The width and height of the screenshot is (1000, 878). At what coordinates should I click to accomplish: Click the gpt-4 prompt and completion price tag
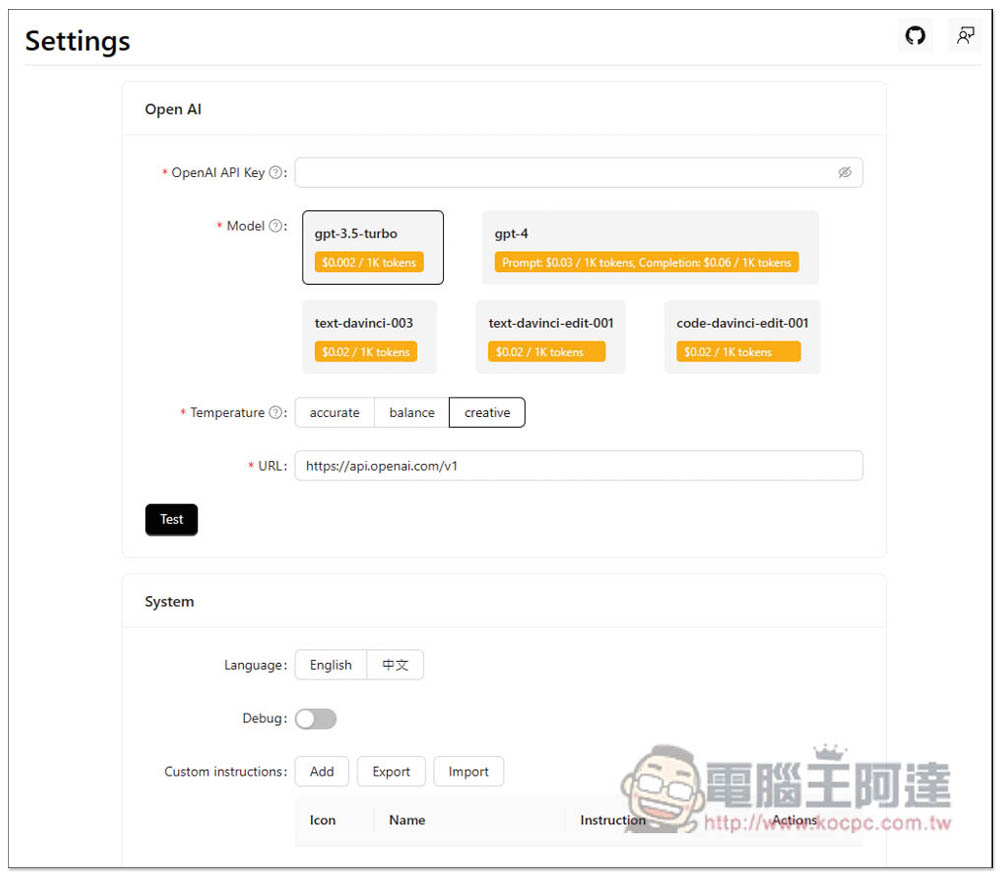(x=647, y=262)
